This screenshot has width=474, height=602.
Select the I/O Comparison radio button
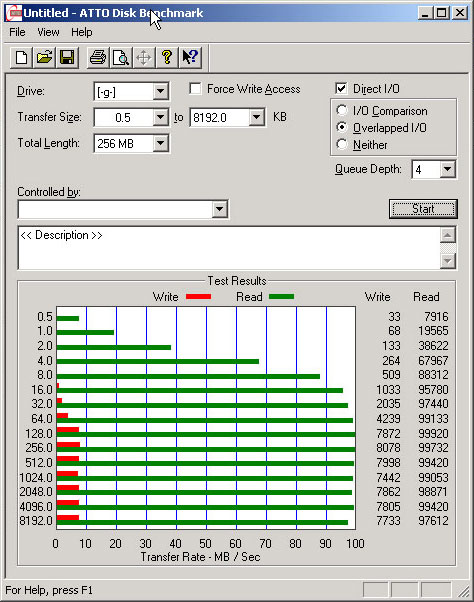(x=342, y=111)
